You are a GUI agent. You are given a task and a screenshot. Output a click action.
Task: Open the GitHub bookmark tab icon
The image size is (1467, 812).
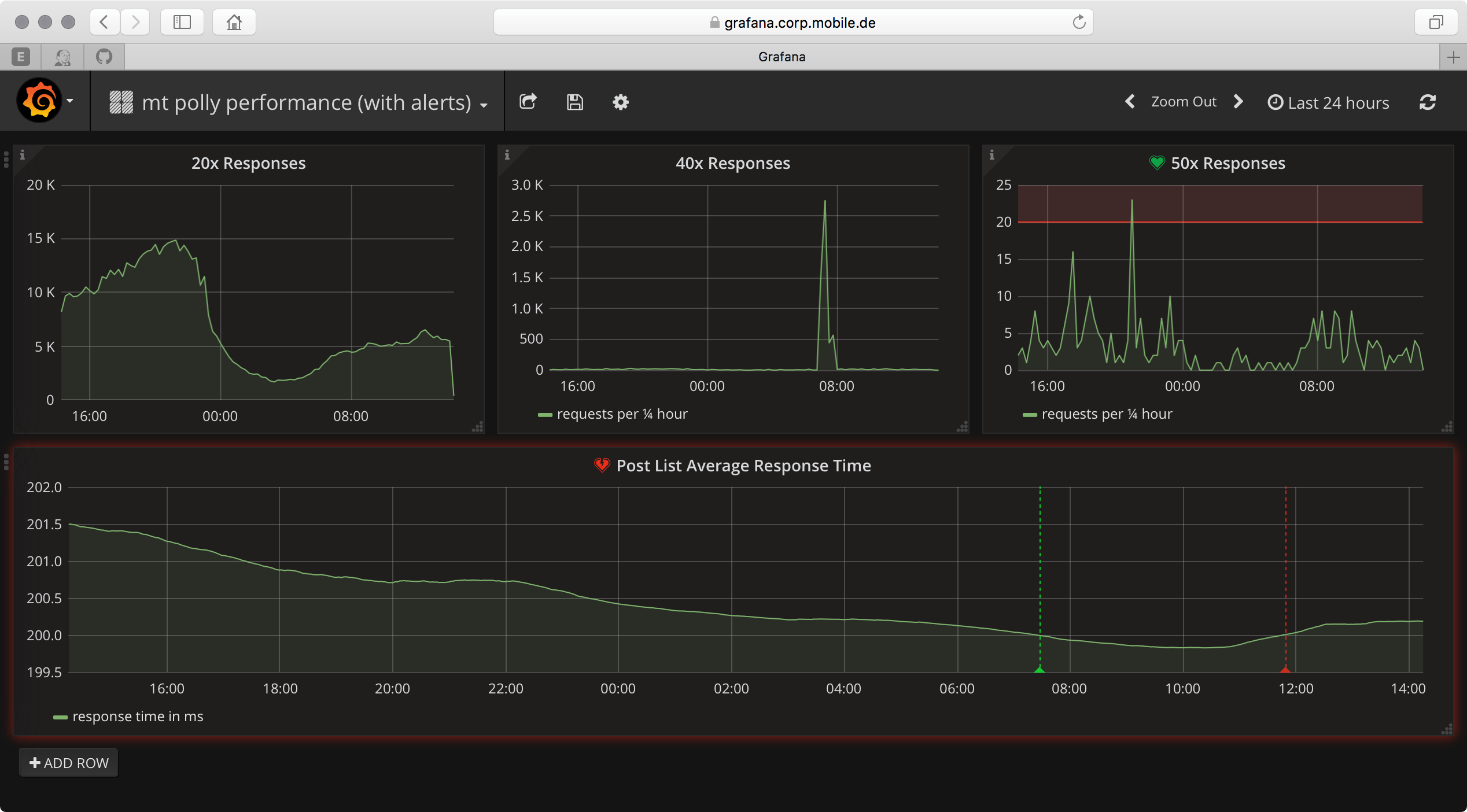coord(104,57)
